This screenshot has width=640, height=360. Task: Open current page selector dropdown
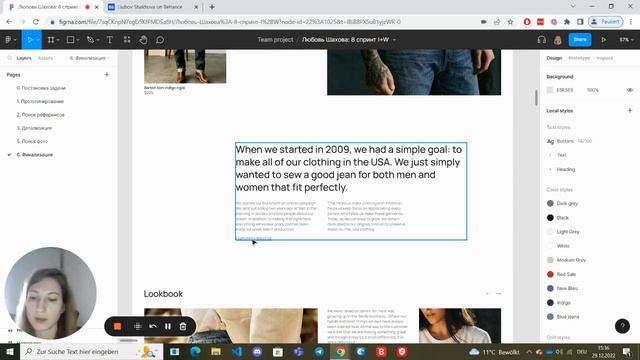90,58
